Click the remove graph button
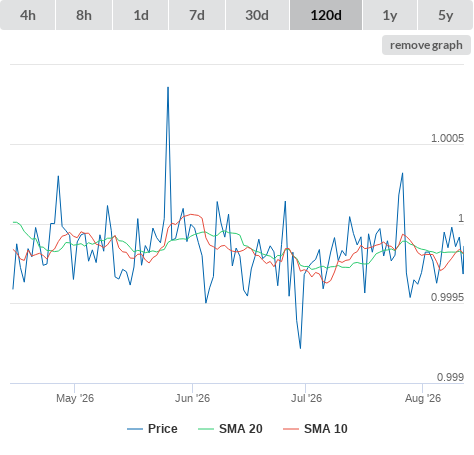474x455 pixels. pyautogui.click(x=426, y=45)
